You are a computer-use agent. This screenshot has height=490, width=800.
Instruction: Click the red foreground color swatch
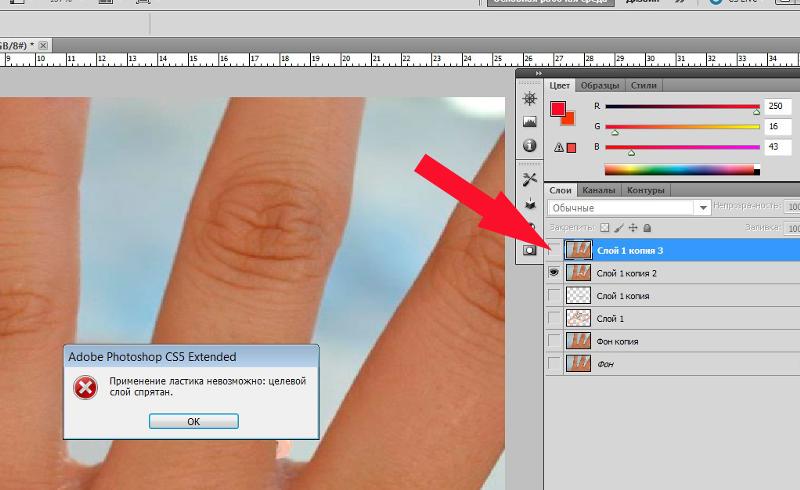[x=557, y=108]
